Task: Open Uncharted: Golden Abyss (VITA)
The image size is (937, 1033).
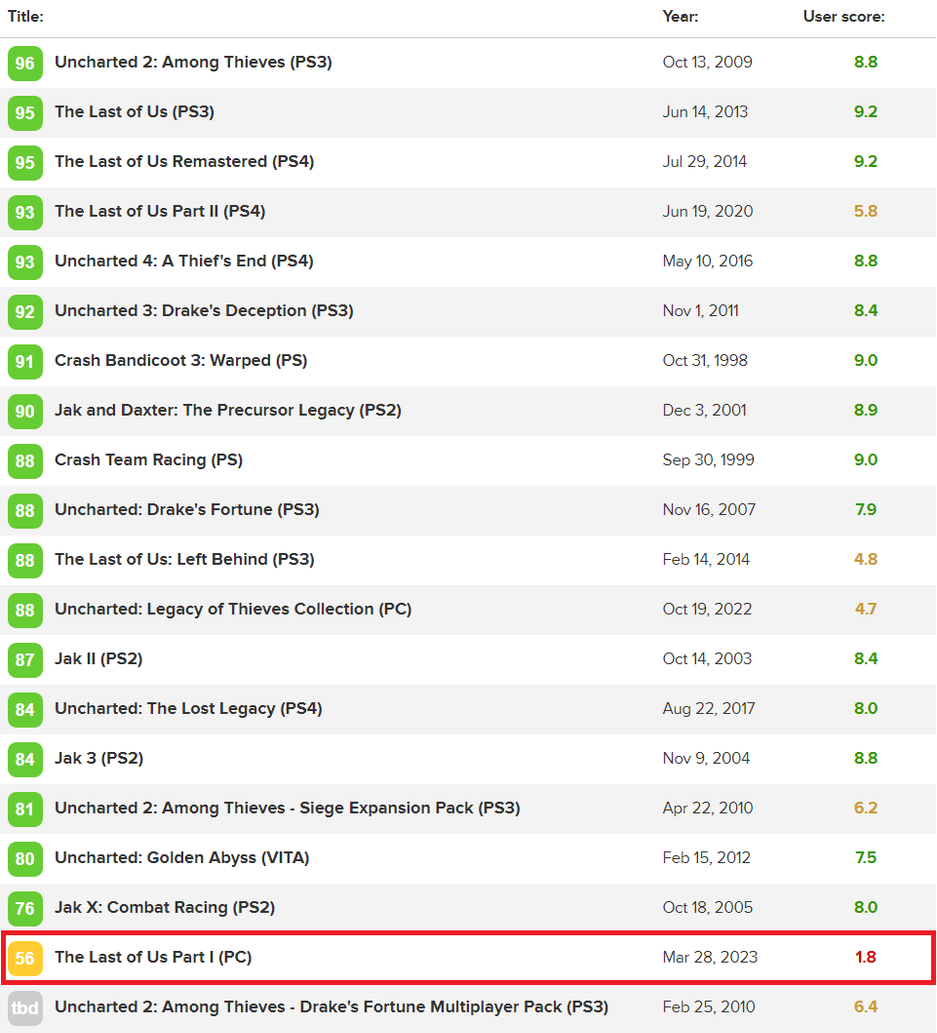Action: click(182, 858)
